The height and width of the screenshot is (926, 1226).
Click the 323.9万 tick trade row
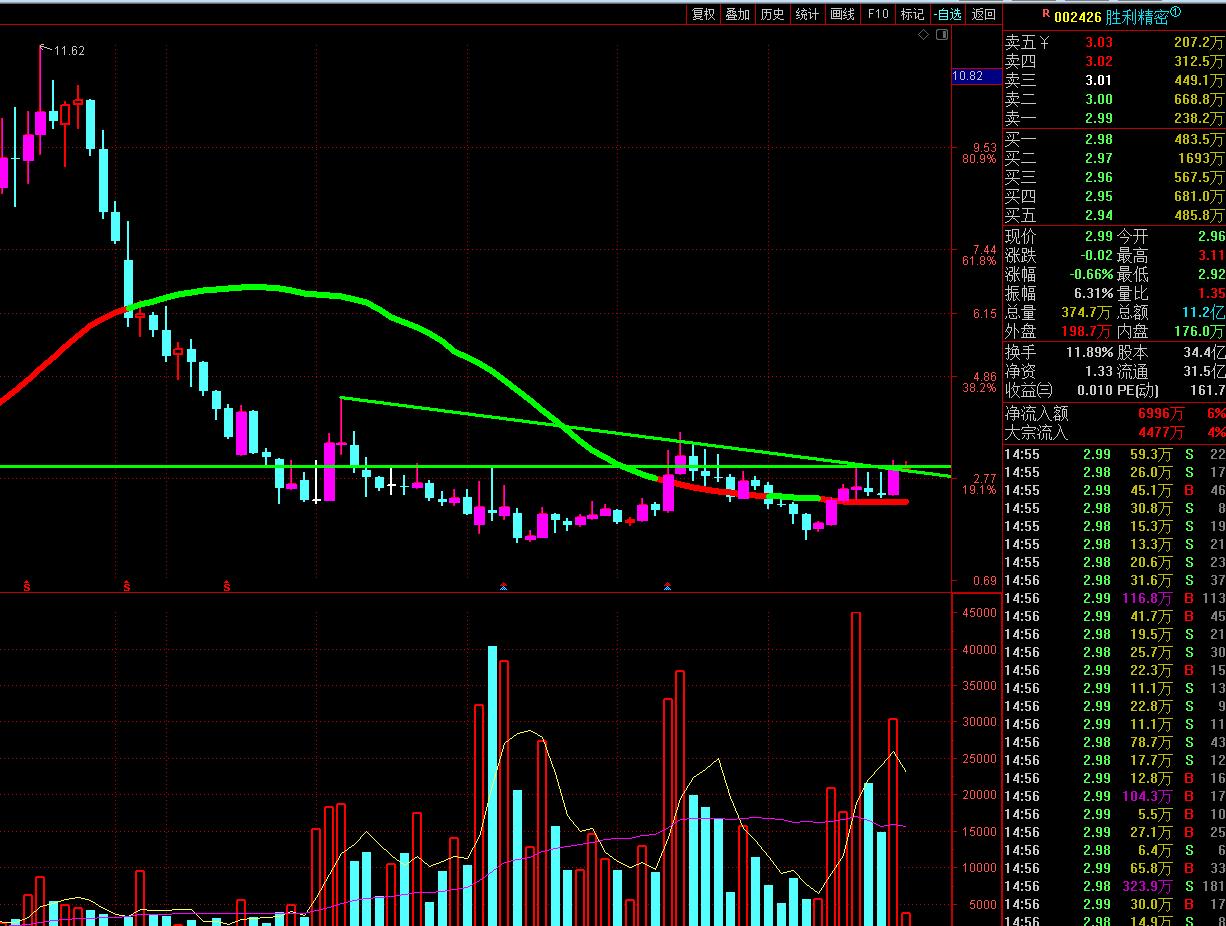tap(1114, 886)
